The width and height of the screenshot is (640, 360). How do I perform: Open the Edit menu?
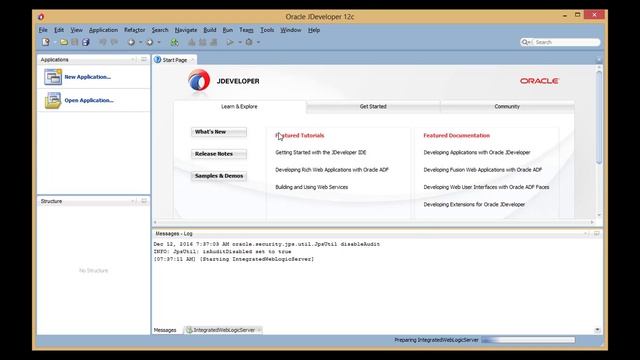(59, 30)
